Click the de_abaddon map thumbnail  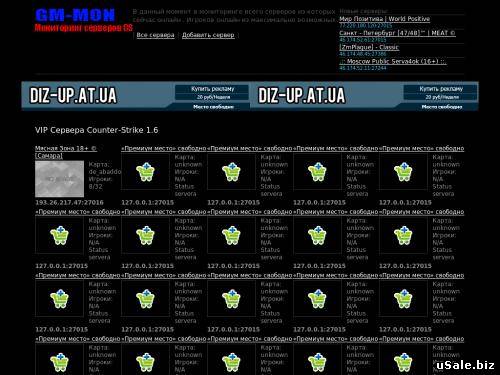click(60, 179)
